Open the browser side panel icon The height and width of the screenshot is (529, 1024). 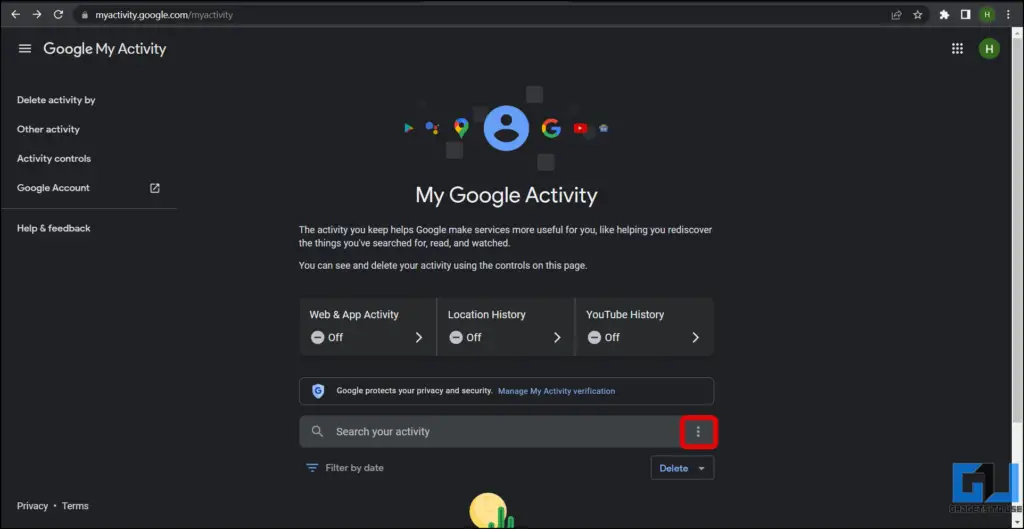(965, 15)
